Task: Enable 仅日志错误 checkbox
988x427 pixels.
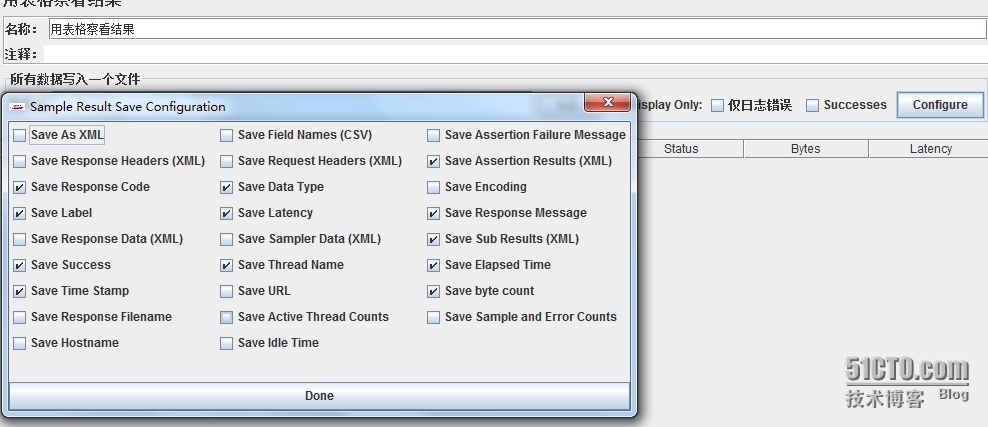Action: point(717,105)
